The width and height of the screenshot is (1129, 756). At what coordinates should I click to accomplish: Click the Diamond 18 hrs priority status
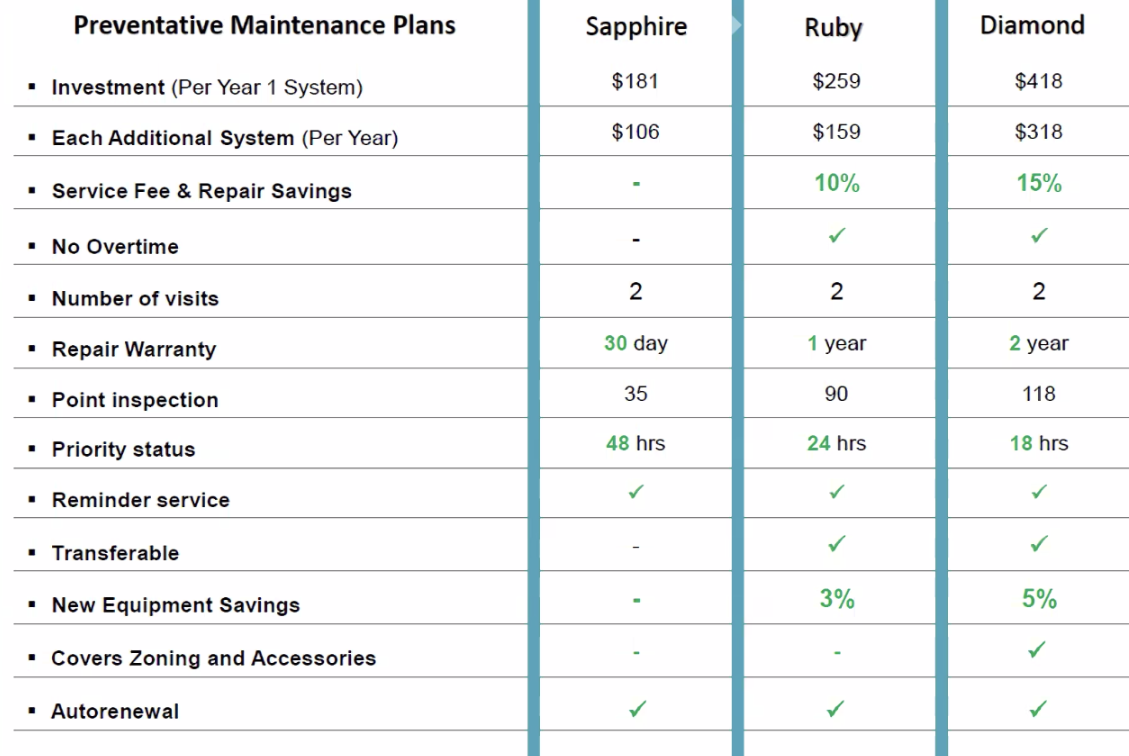point(1039,443)
